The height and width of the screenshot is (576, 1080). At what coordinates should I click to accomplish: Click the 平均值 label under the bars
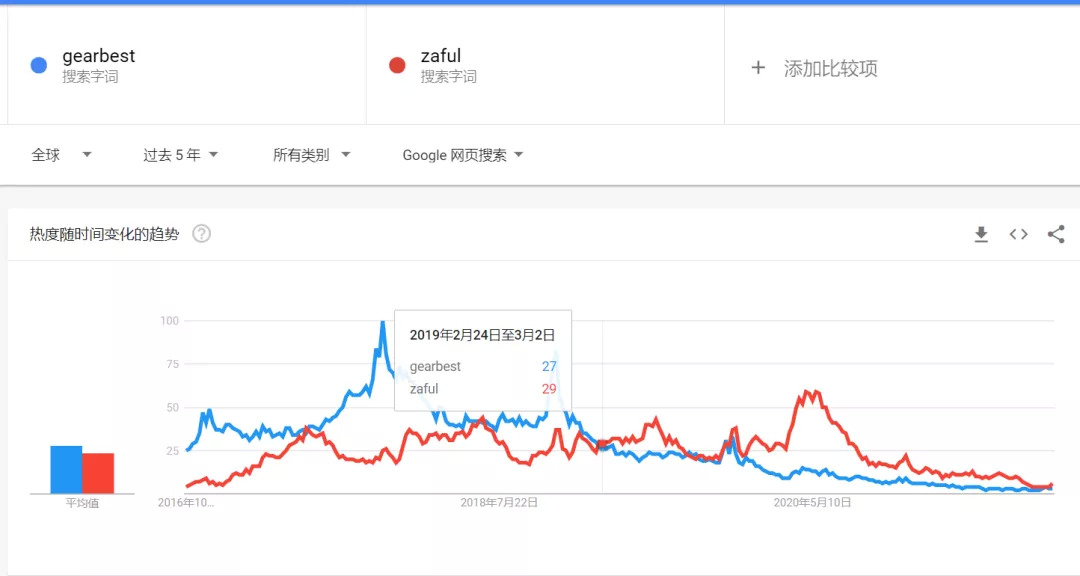tap(82, 503)
